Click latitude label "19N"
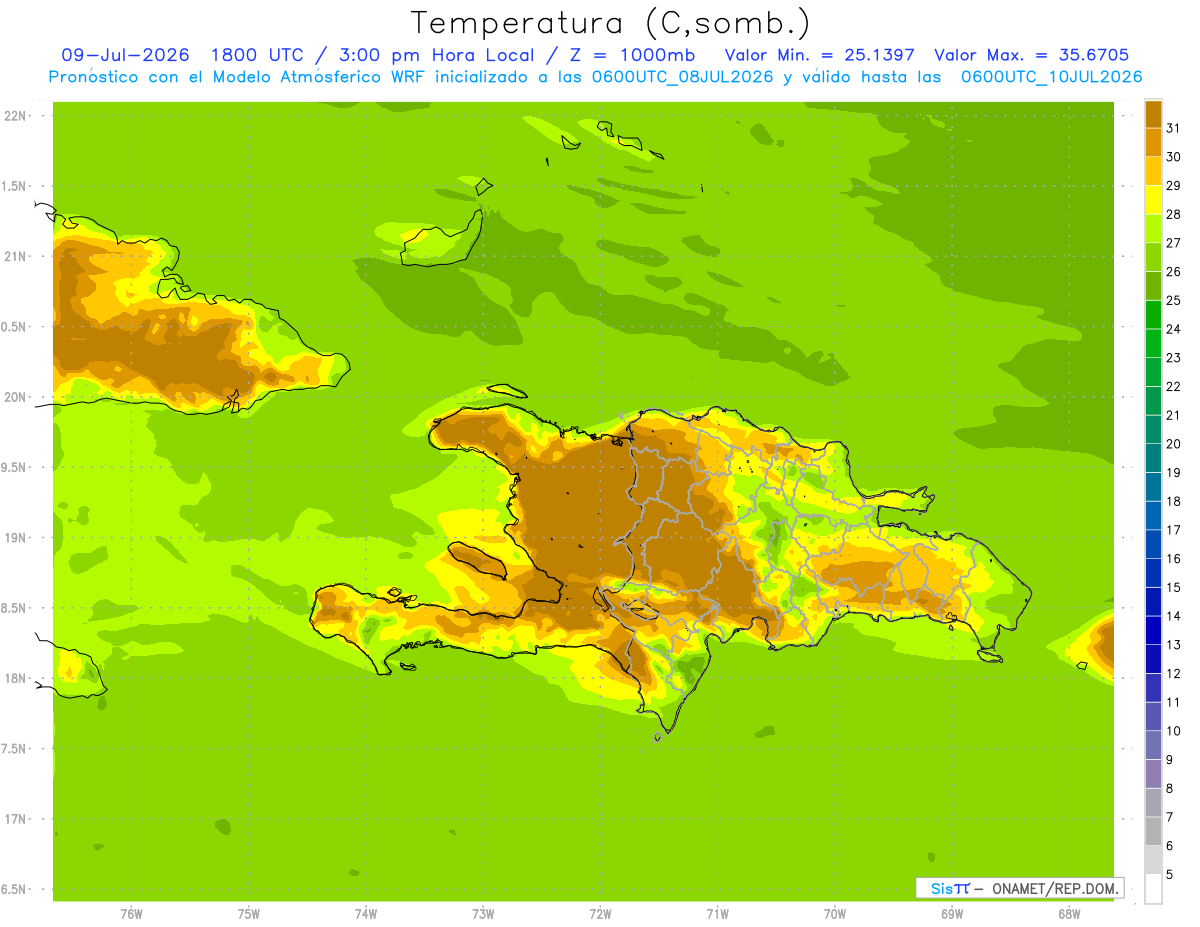Image resolution: width=1200 pixels, height=927 pixels. tap(14, 538)
